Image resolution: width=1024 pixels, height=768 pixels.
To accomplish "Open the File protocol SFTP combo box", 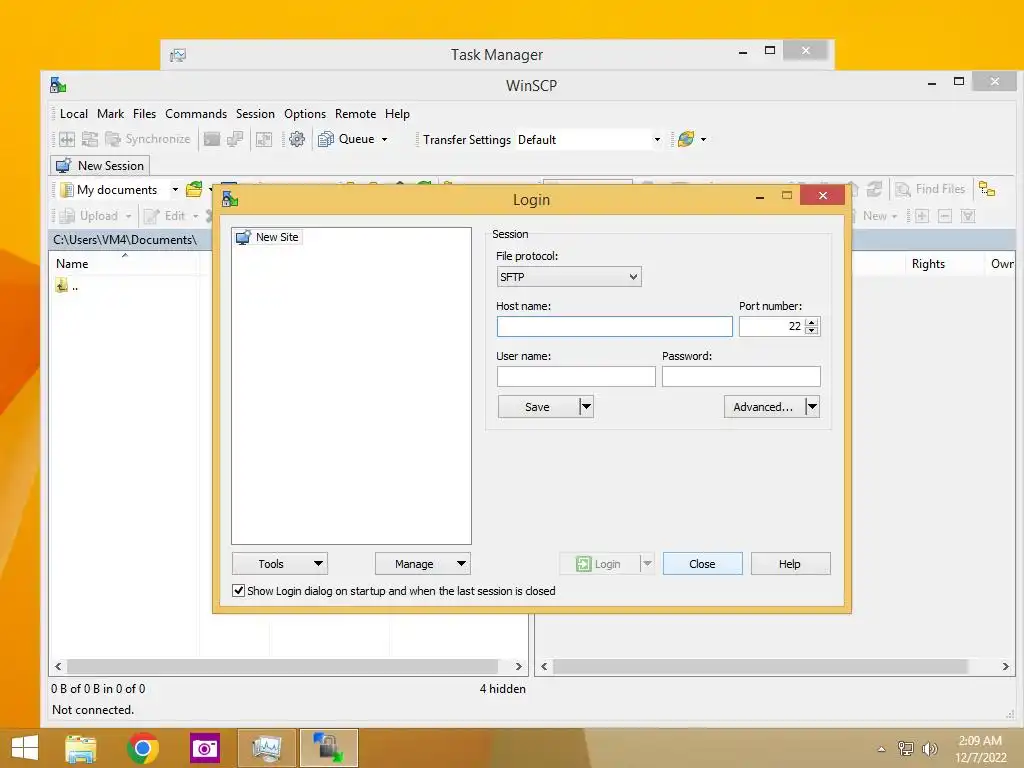I will point(569,277).
